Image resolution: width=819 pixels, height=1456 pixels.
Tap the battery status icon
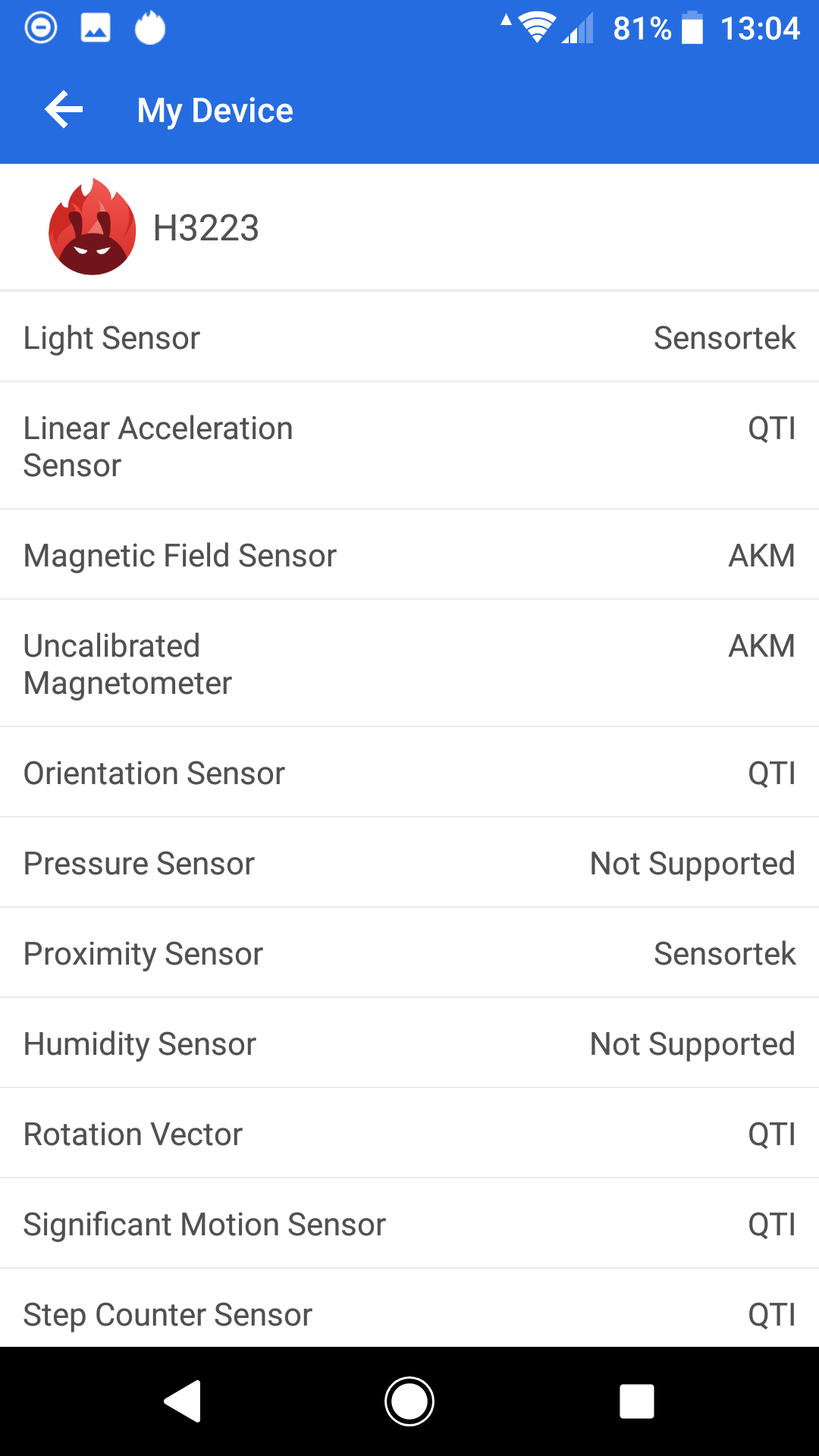[692, 29]
